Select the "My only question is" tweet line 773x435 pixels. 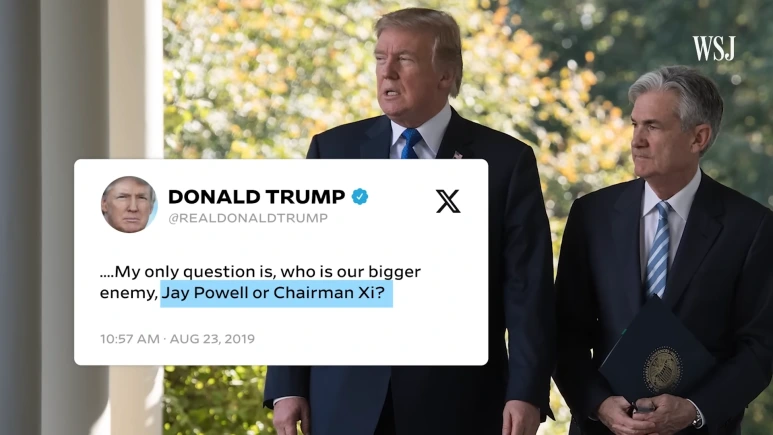pyautogui.click(x=260, y=272)
